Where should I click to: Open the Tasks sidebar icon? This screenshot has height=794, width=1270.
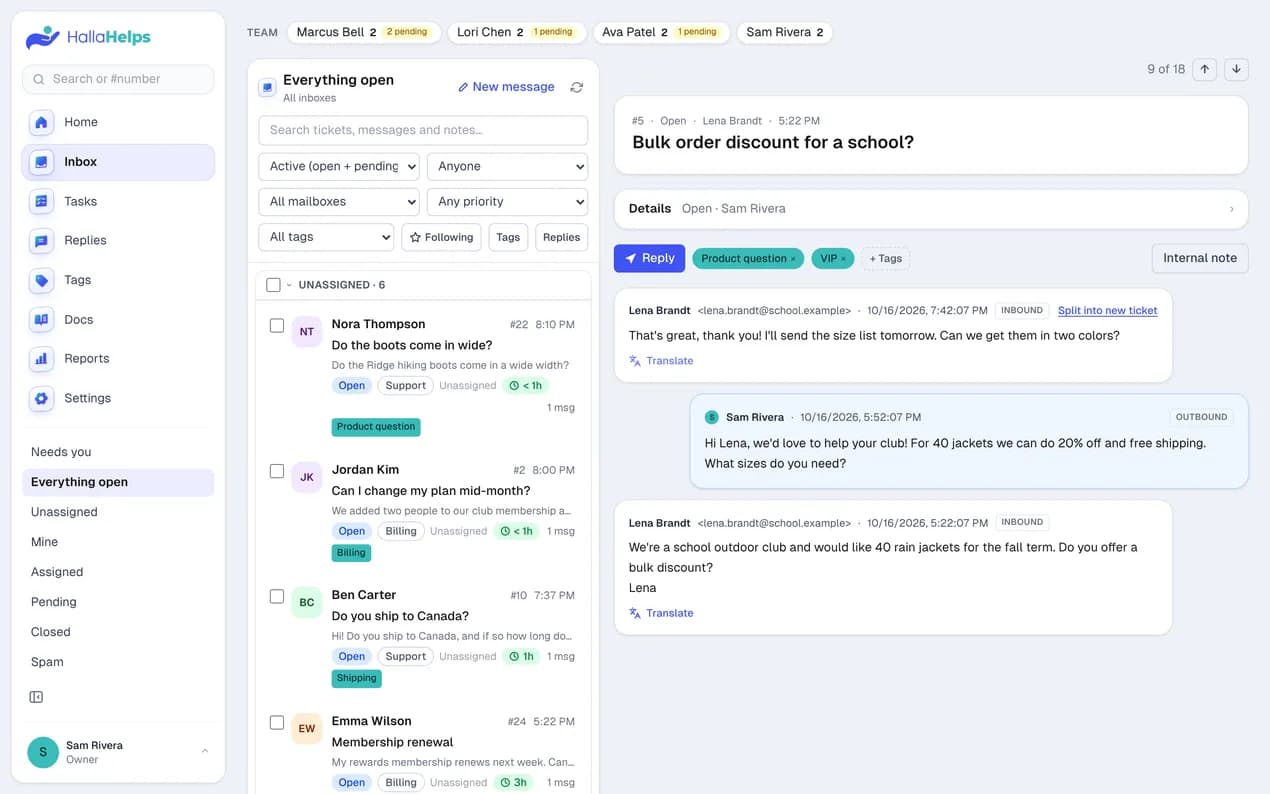click(41, 201)
